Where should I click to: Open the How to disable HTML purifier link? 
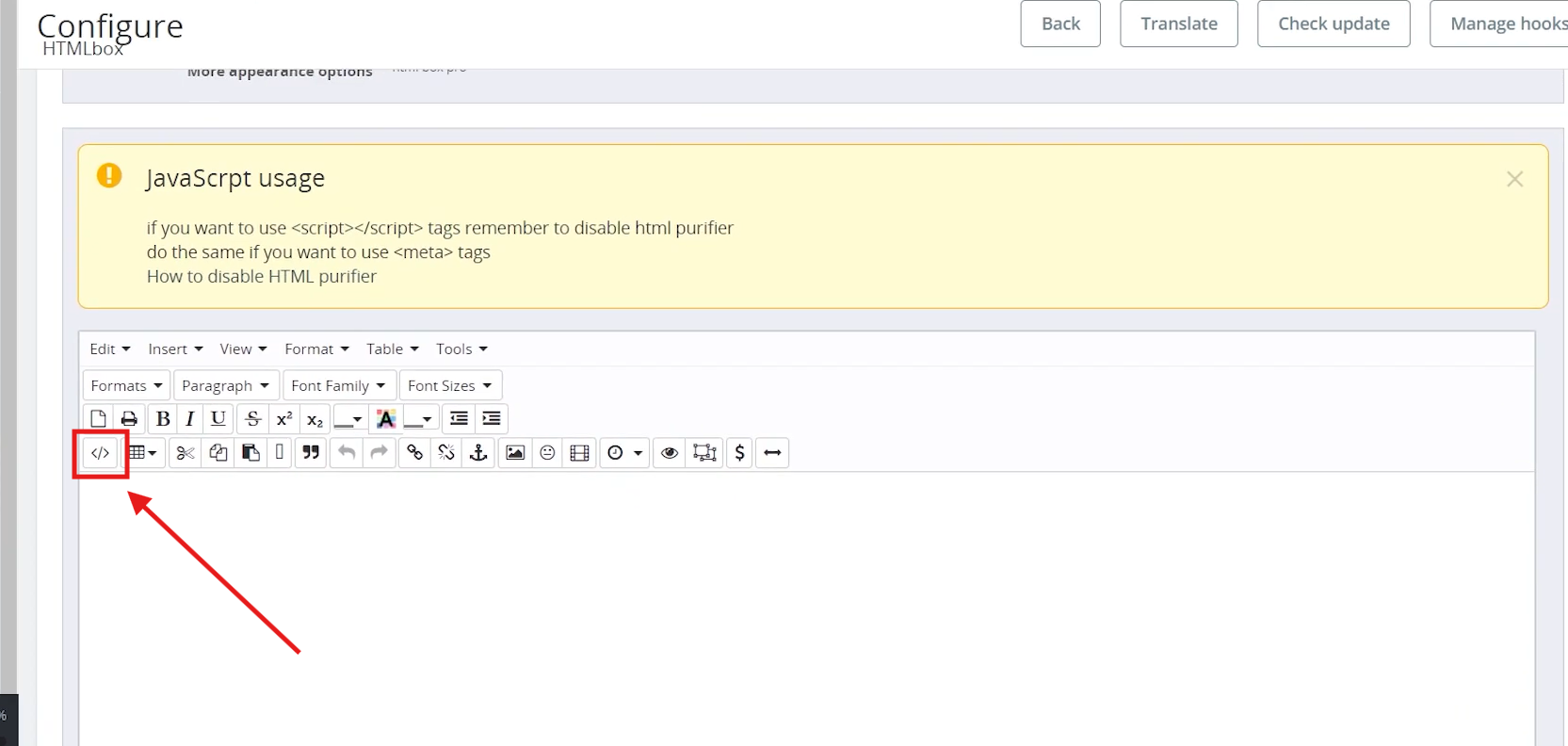tap(261, 277)
